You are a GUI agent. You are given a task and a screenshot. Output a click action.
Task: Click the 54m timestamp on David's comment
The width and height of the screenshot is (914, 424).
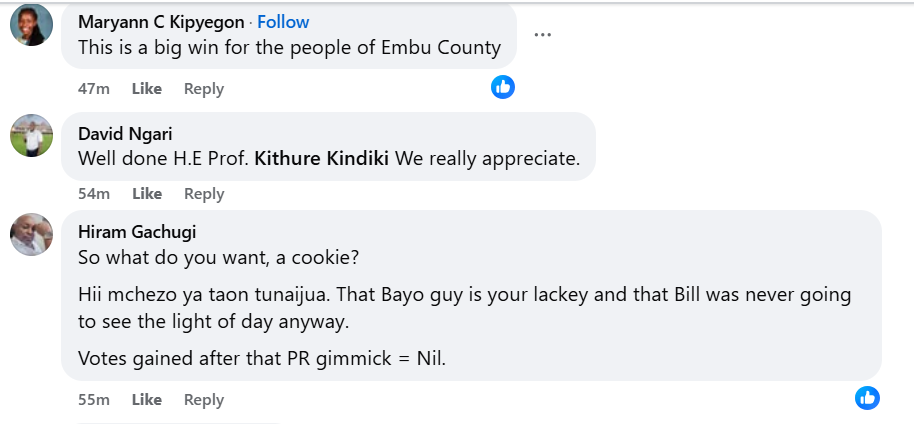coord(94,194)
